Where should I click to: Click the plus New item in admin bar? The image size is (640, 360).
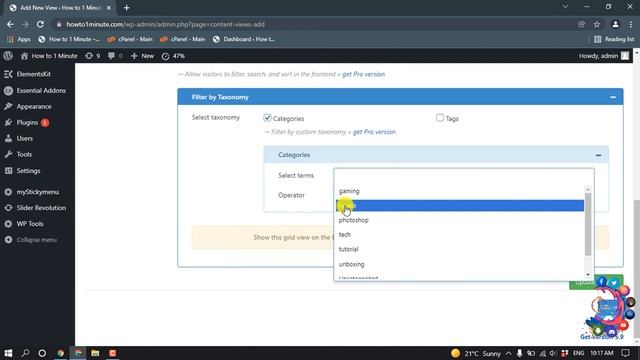click(x=142, y=56)
